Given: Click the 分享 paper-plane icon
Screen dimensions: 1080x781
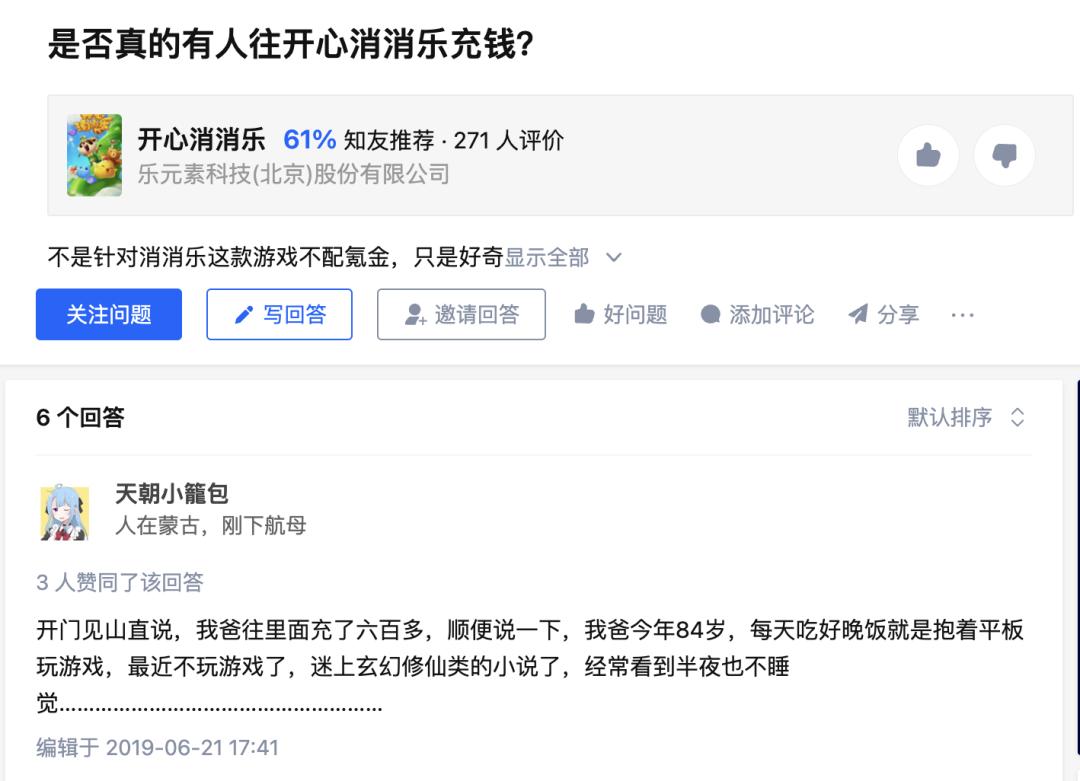Looking at the screenshot, I should (x=858, y=315).
